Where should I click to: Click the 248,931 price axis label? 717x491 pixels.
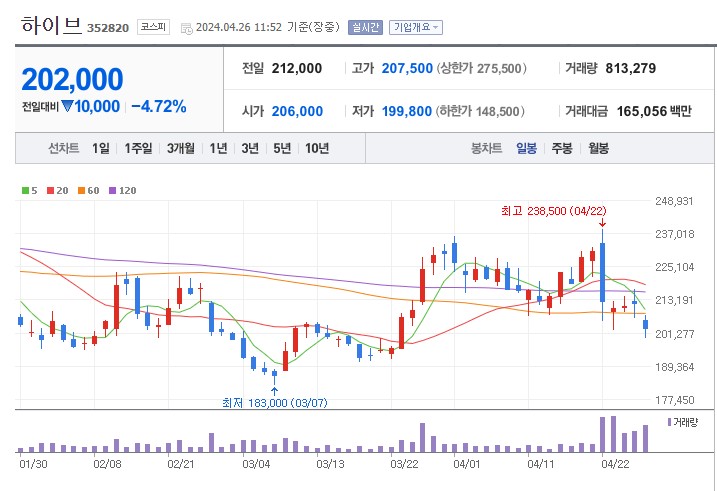[x=674, y=201]
